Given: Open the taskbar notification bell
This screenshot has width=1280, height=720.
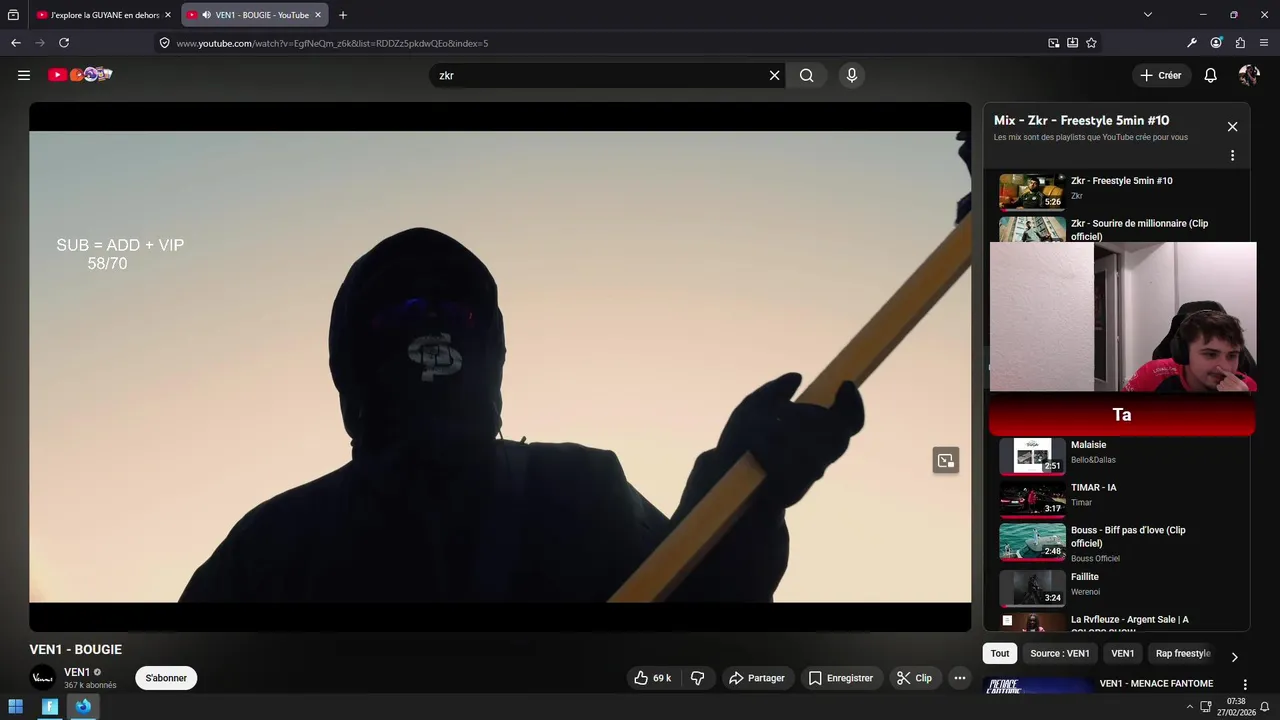Looking at the screenshot, I should point(1264,707).
